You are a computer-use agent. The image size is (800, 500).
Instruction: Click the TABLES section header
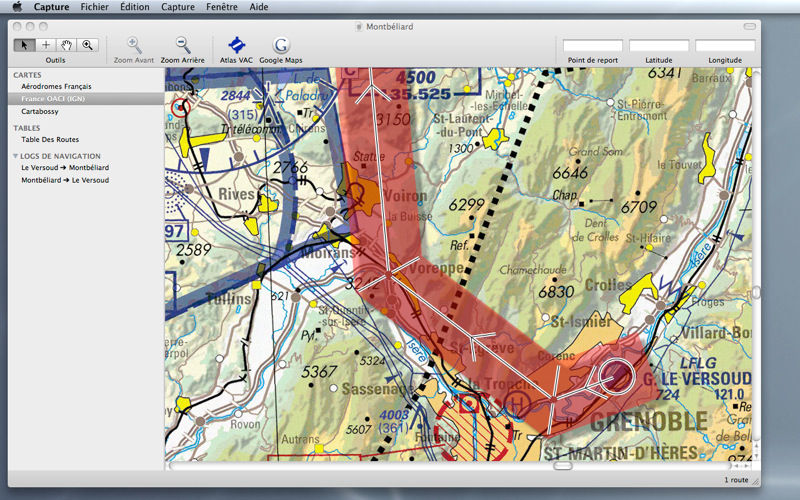27,128
